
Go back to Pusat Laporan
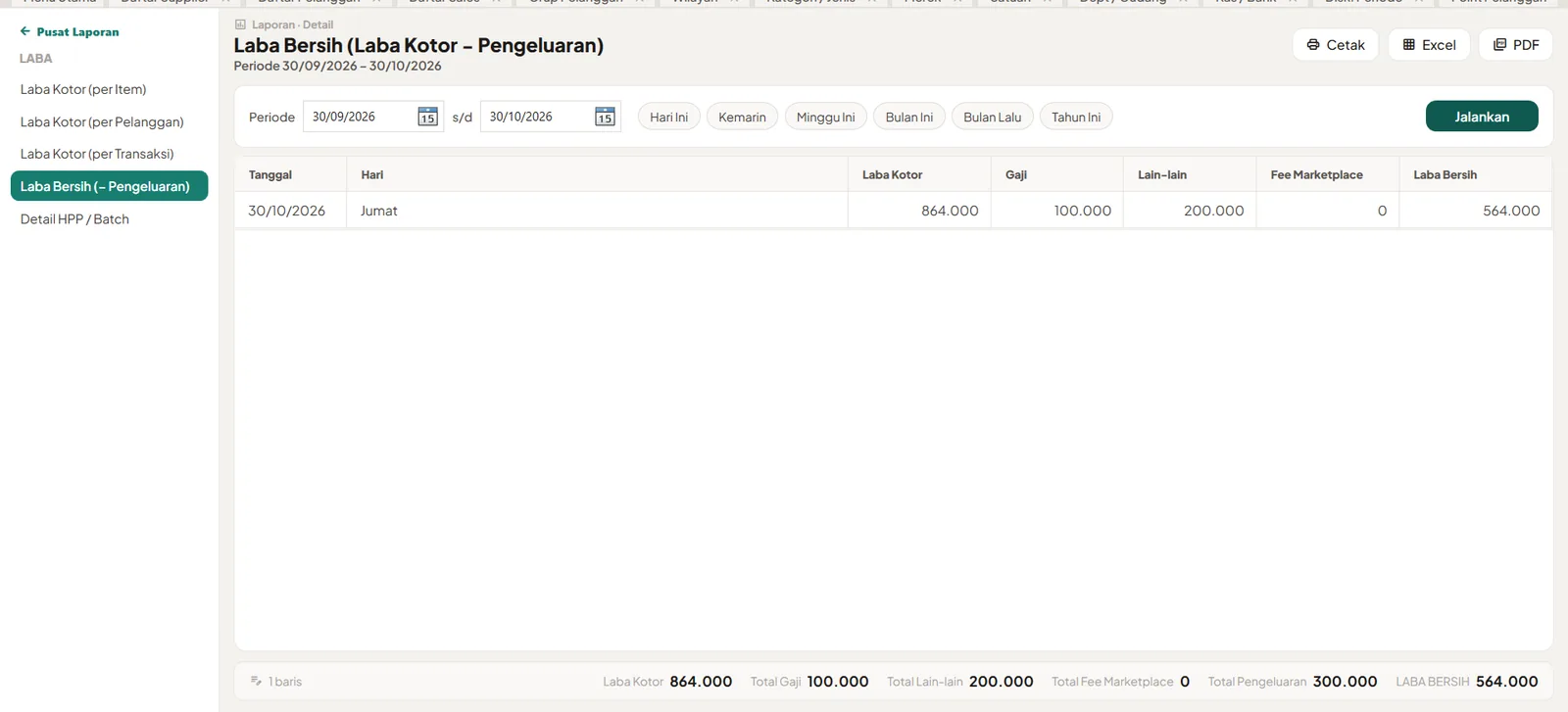[70, 31]
